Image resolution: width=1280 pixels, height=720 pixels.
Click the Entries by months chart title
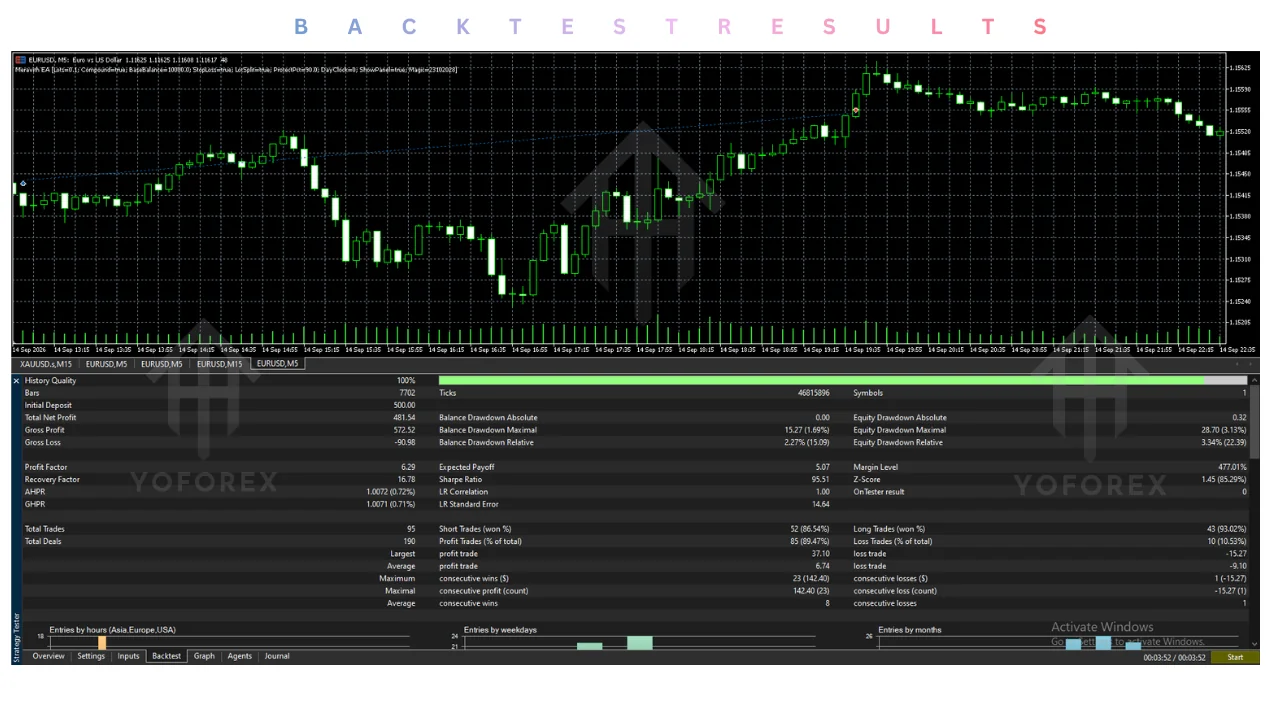[x=910, y=630]
